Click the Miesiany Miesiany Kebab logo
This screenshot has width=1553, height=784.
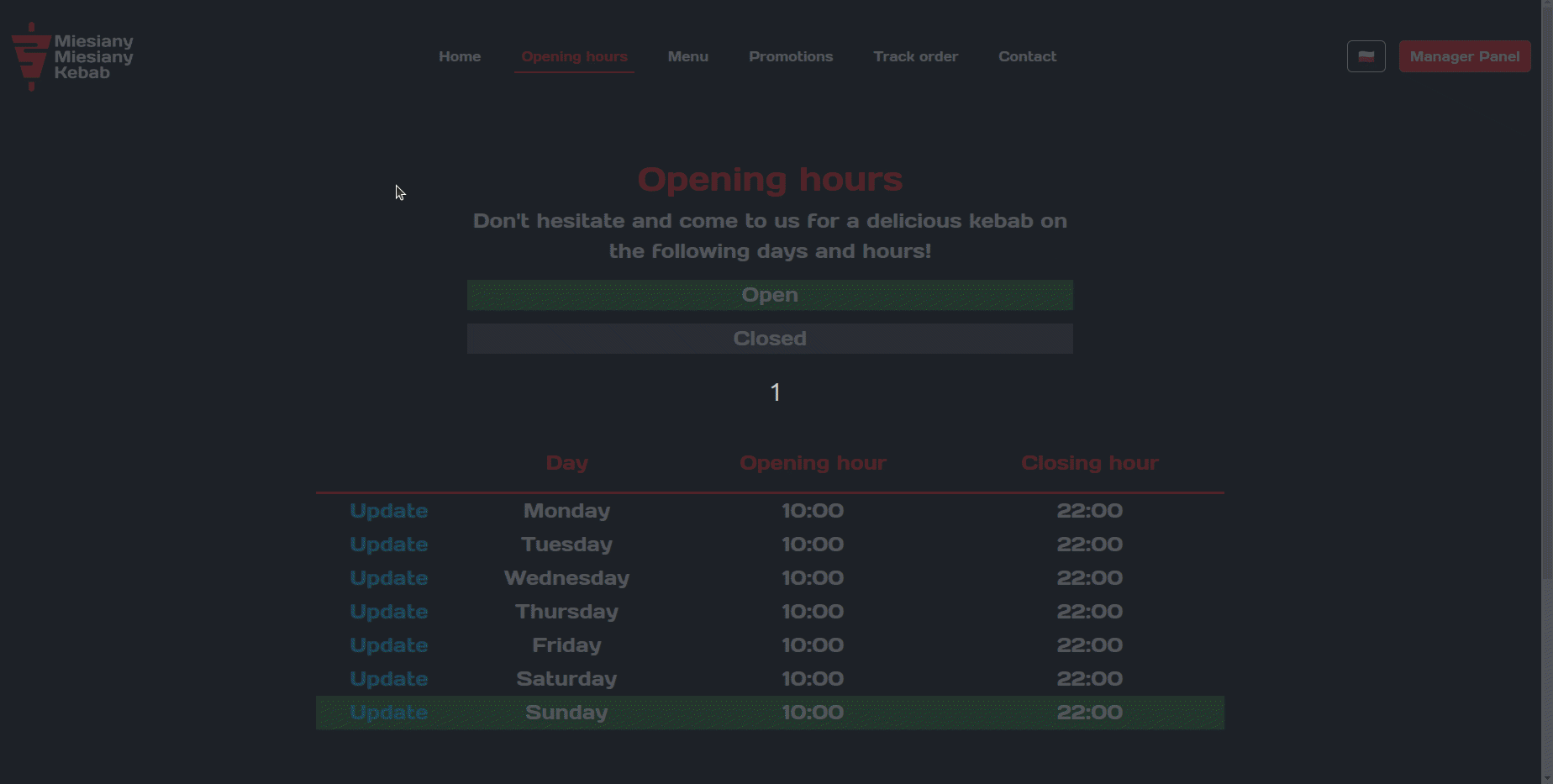pyautogui.click(x=72, y=56)
